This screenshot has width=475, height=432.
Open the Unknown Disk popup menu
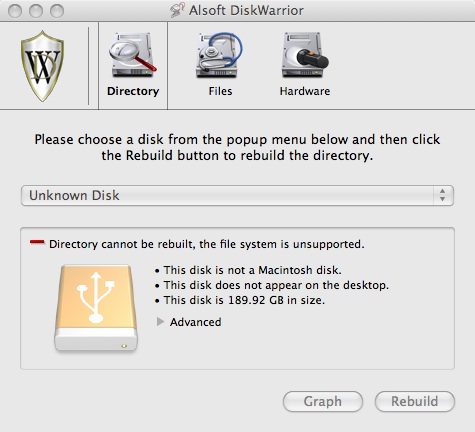point(237,195)
